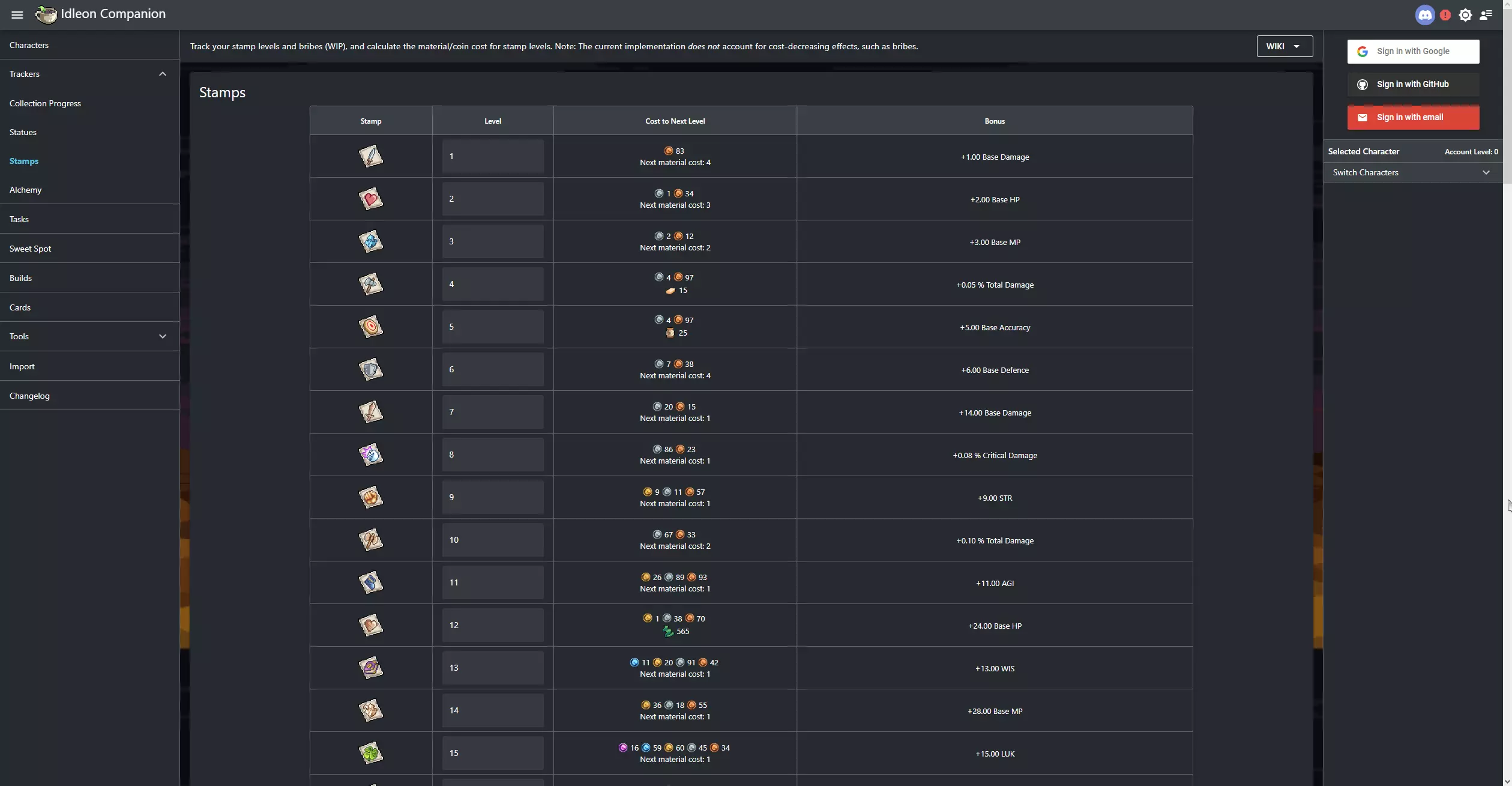Click the stamp icon at level 9
The height and width of the screenshot is (786, 1512).
coord(370,497)
